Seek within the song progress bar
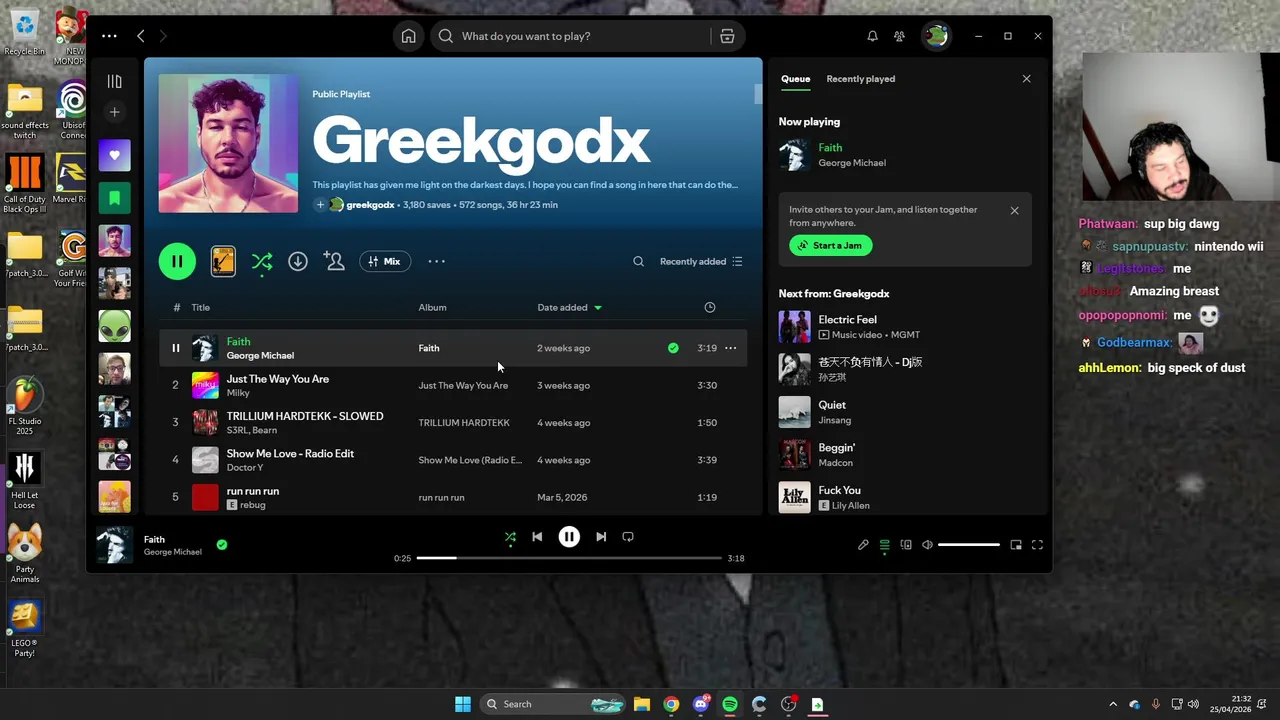Screen dimensions: 1280x720 pyautogui.click(x=569, y=558)
